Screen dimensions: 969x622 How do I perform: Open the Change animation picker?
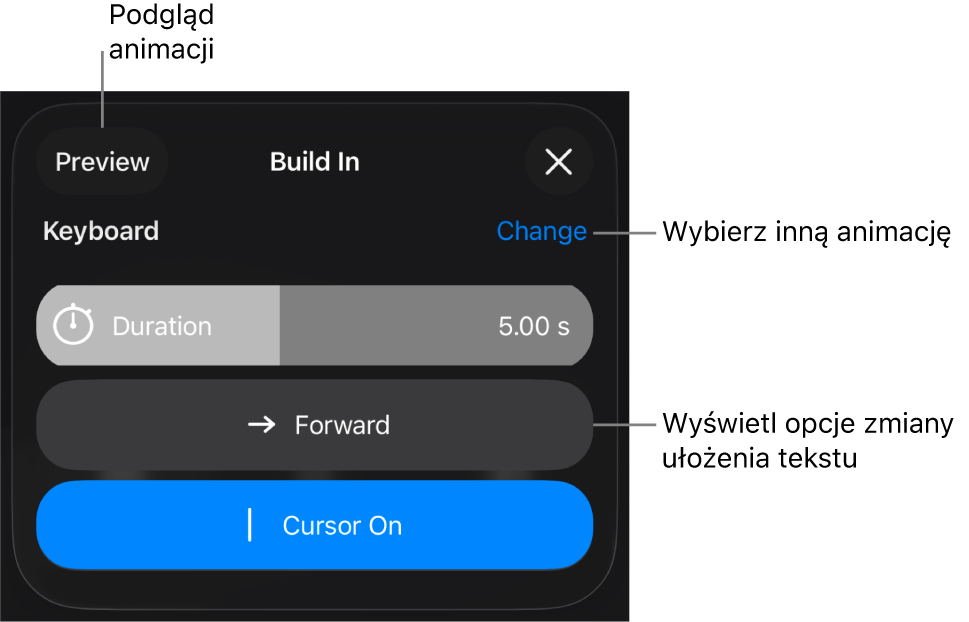click(x=541, y=231)
